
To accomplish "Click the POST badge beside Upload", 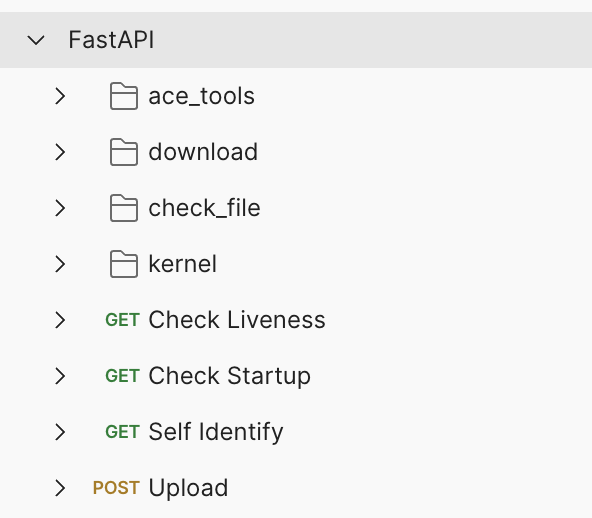I will [x=116, y=487].
